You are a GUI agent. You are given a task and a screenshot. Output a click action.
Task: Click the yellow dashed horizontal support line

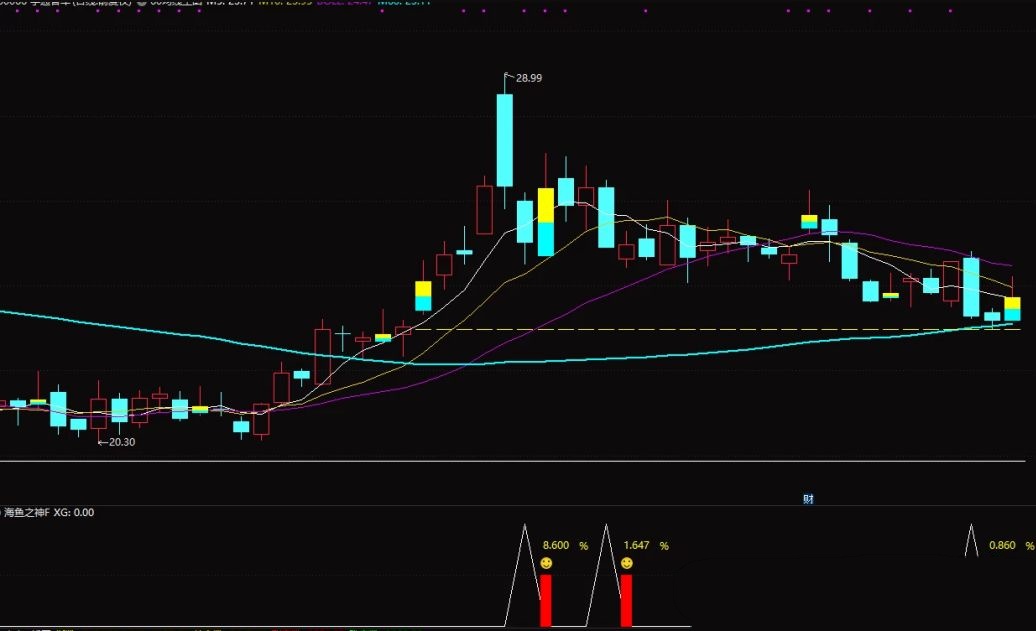point(700,329)
